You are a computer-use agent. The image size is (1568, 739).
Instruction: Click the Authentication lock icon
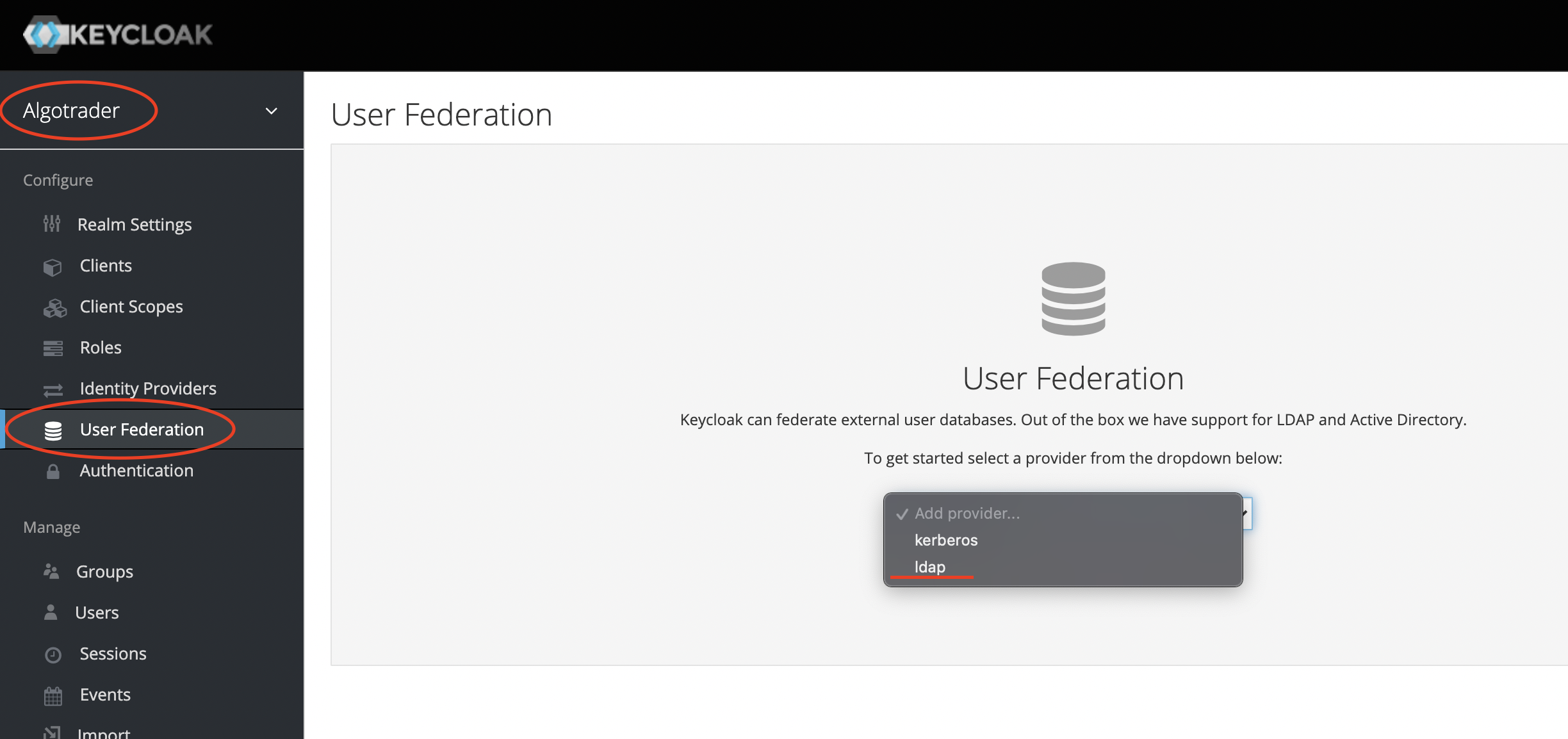pyautogui.click(x=53, y=471)
